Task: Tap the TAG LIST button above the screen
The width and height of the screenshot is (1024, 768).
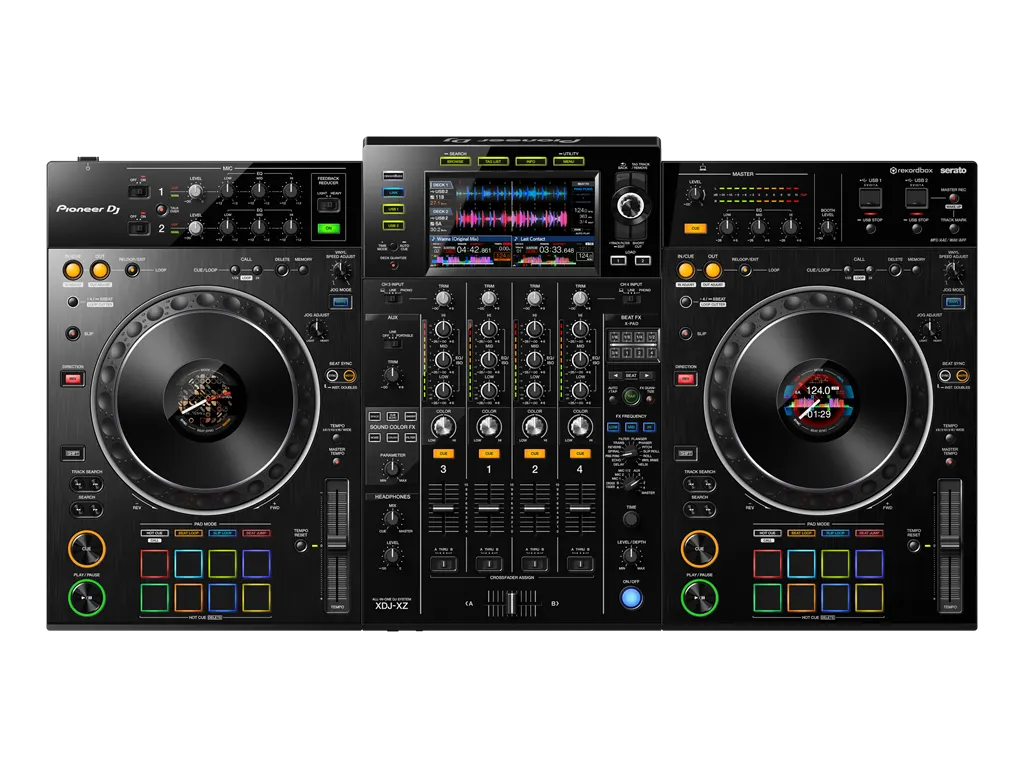Action: tap(493, 161)
